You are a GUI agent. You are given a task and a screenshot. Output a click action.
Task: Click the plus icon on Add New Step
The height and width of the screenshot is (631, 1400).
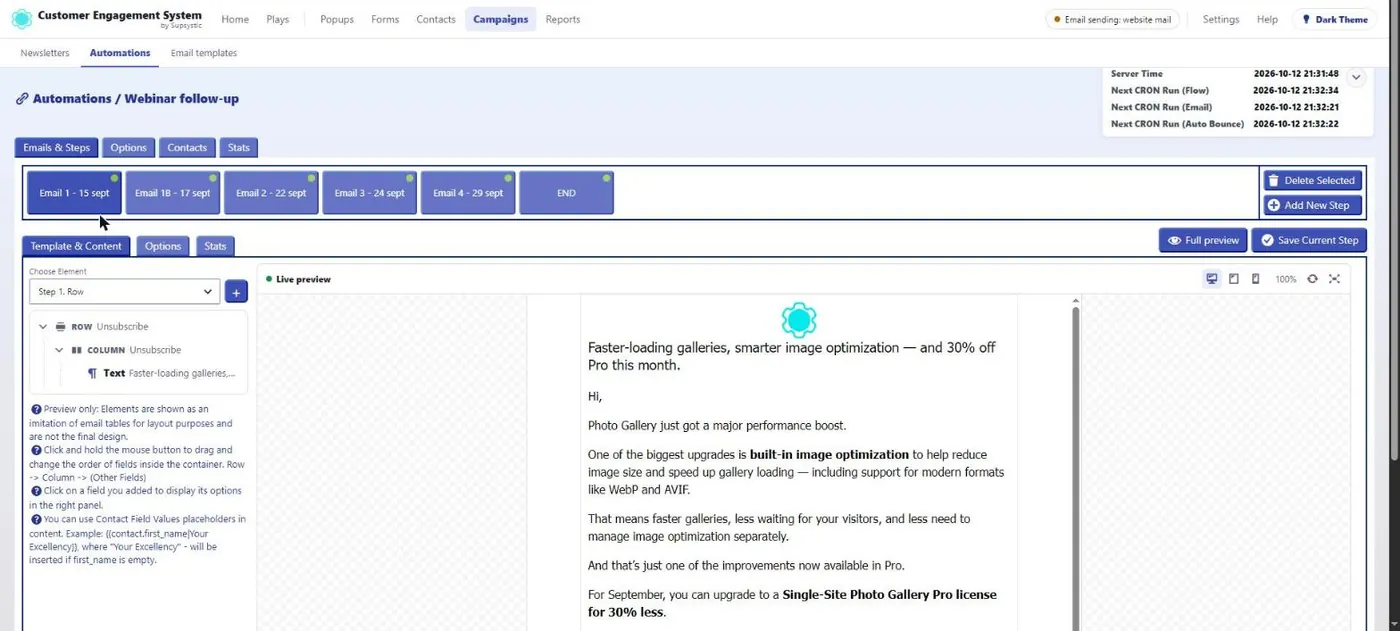coord(1273,205)
